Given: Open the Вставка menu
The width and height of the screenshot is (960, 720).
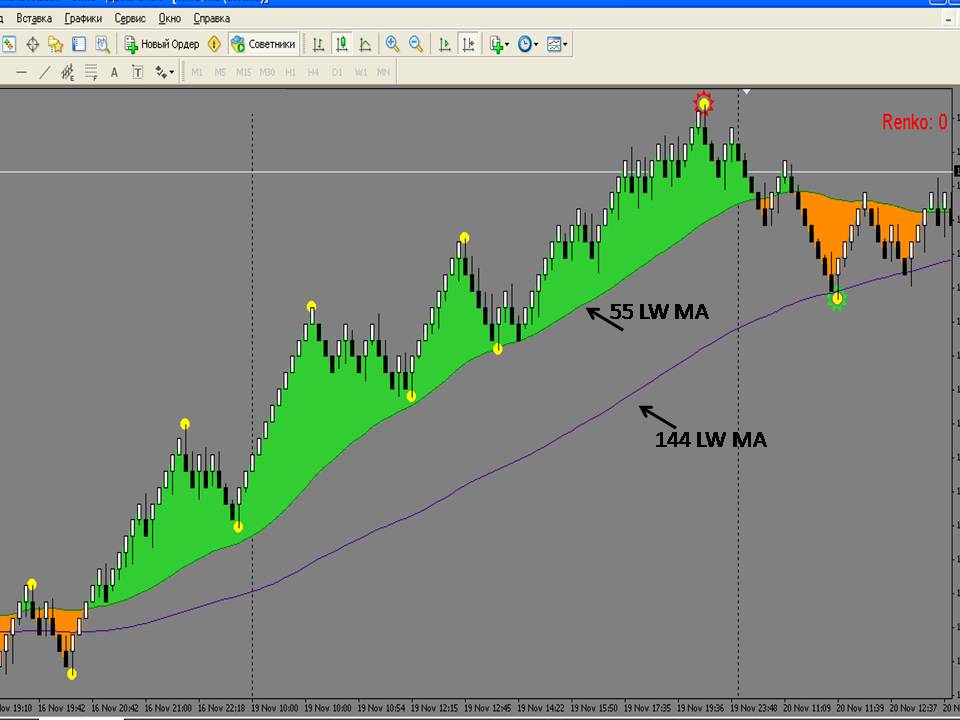Looking at the screenshot, I should pos(34,18).
